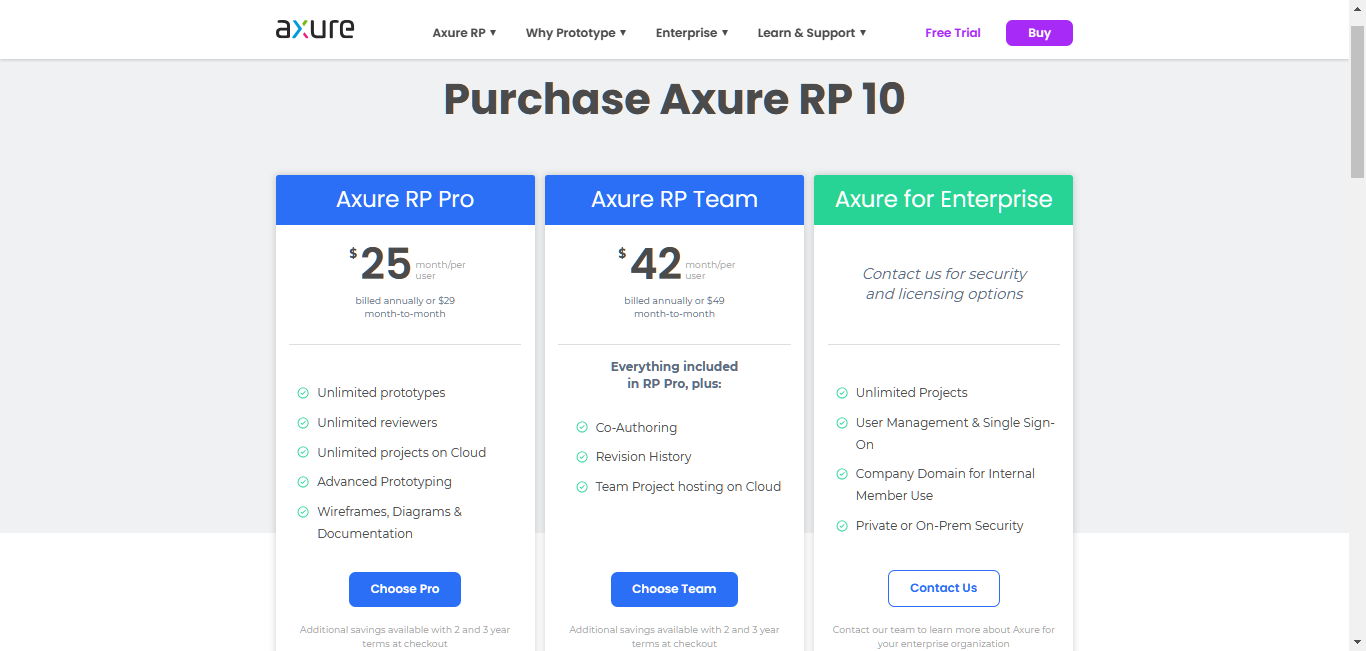Click check icon beside Advanced Prototyping

[303, 482]
